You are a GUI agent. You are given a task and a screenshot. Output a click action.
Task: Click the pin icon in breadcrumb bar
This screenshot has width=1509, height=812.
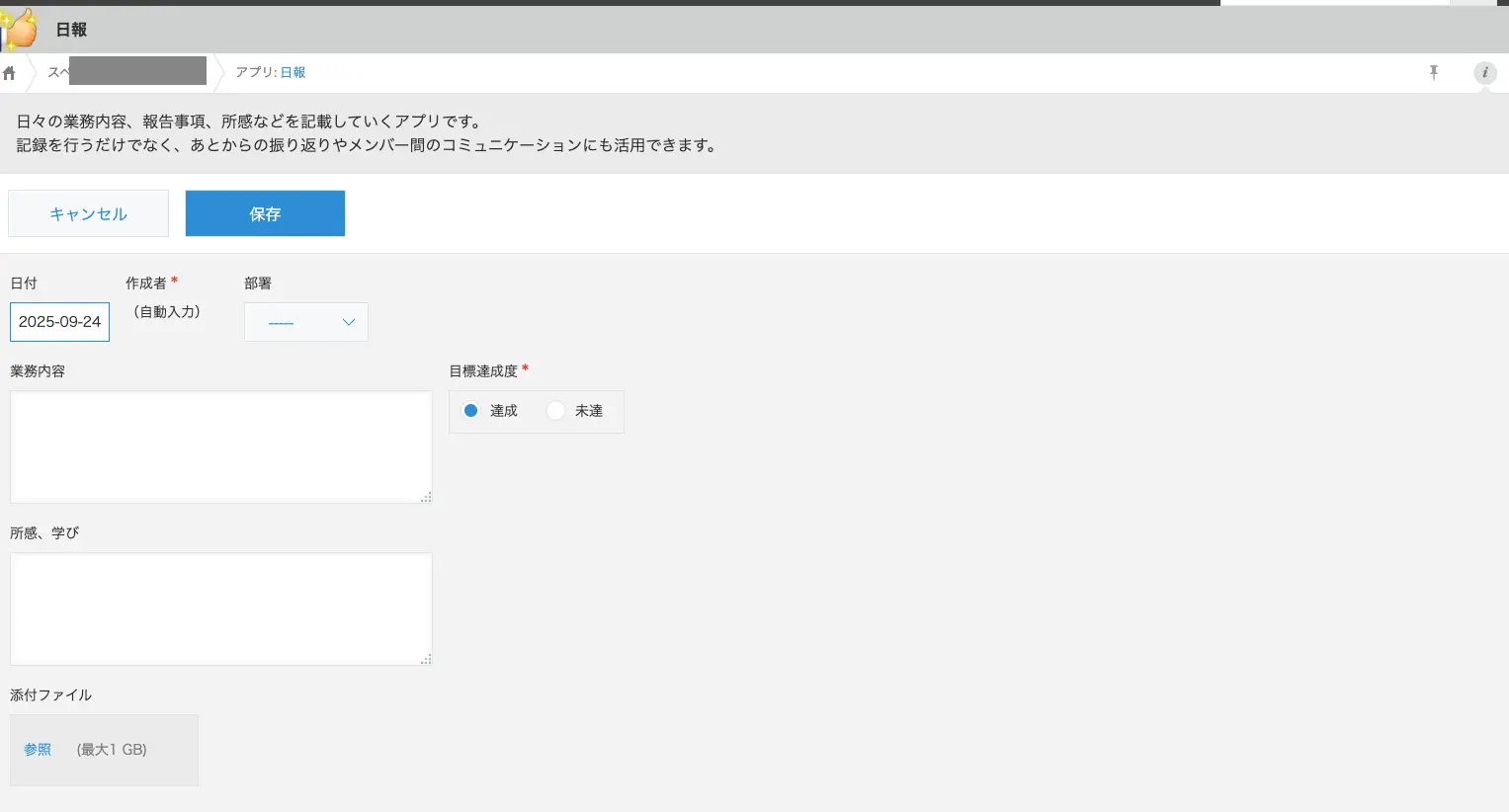(1434, 72)
